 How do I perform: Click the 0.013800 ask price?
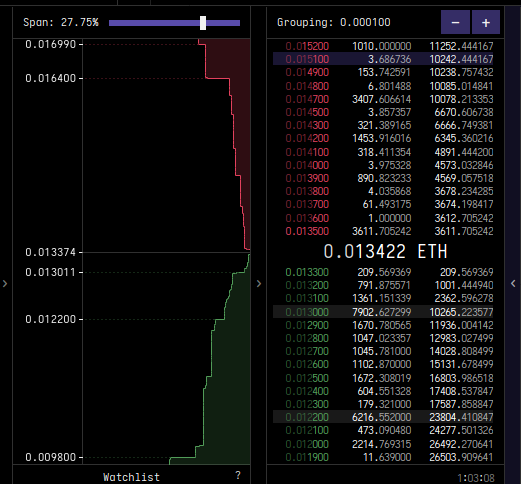point(307,191)
